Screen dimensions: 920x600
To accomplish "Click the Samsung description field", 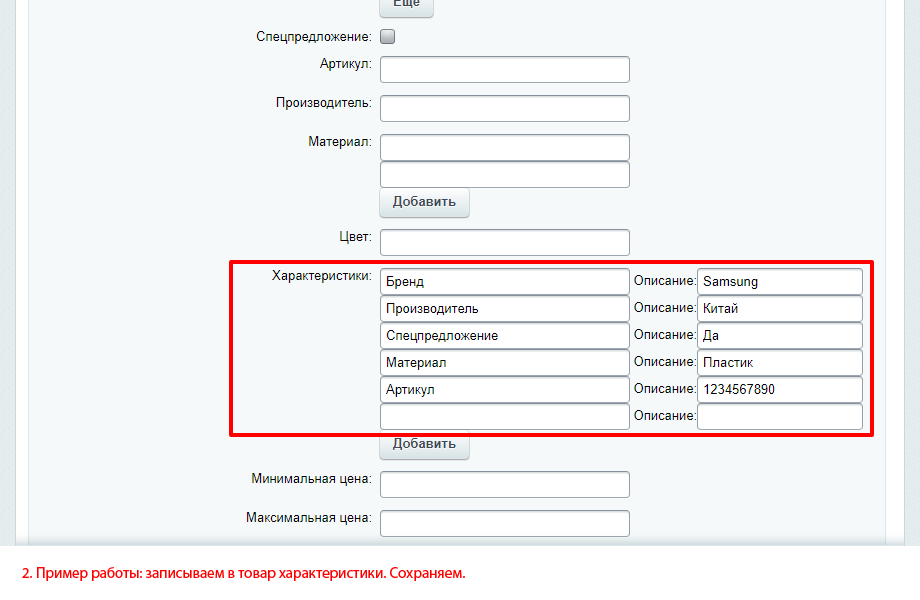I will tap(780, 281).
